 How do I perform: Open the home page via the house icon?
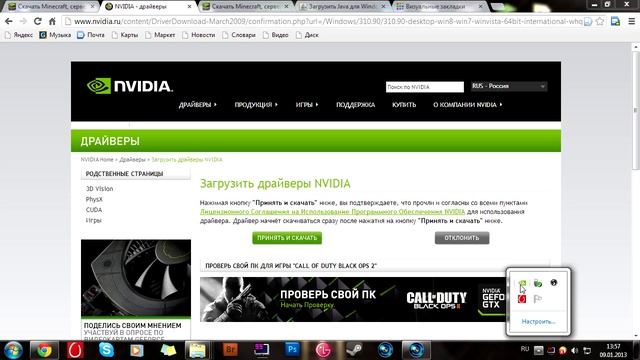[52, 21]
